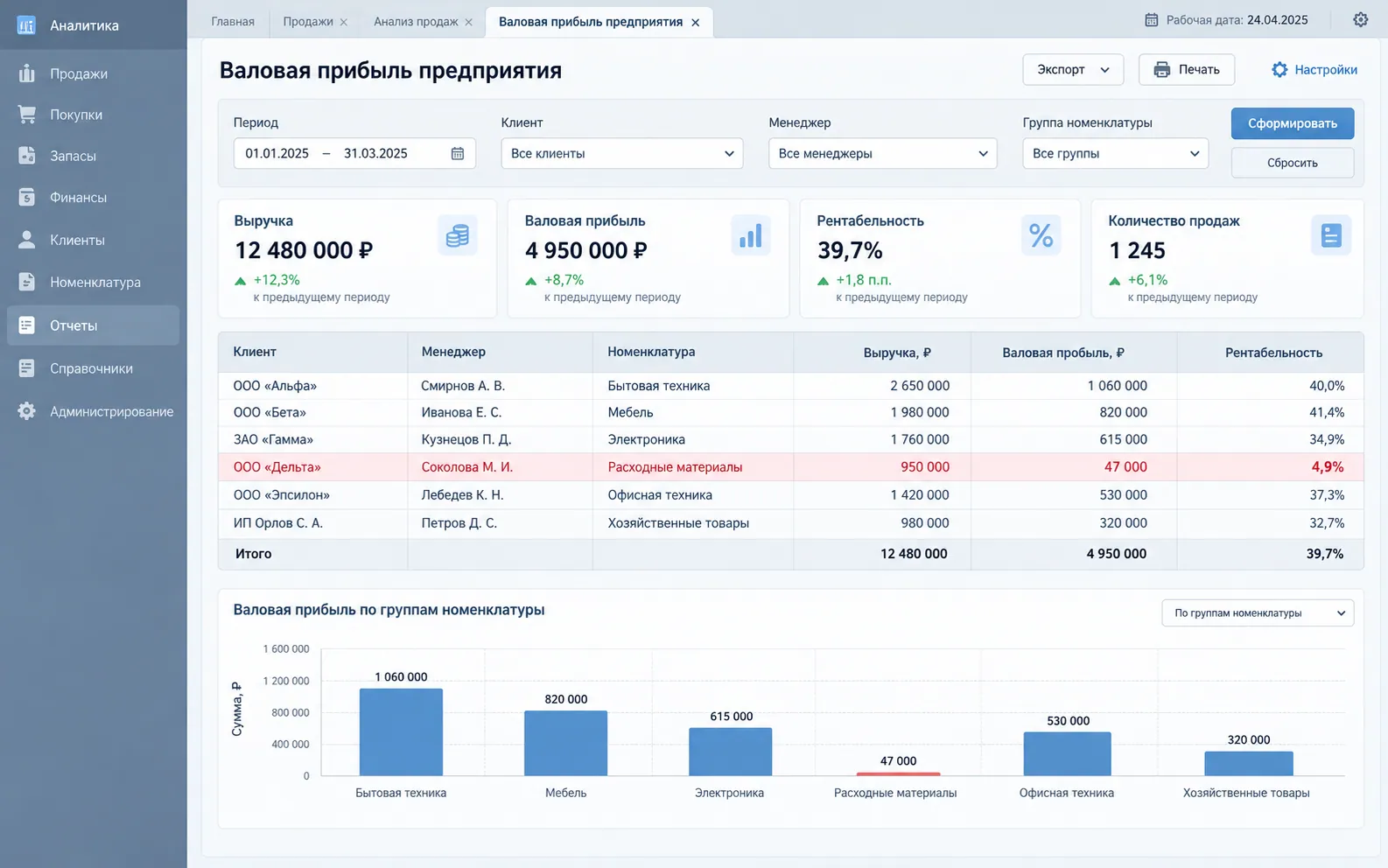Click the Мебель chart bar
Image resolution: width=1388 pixels, height=868 pixels.
point(565,743)
